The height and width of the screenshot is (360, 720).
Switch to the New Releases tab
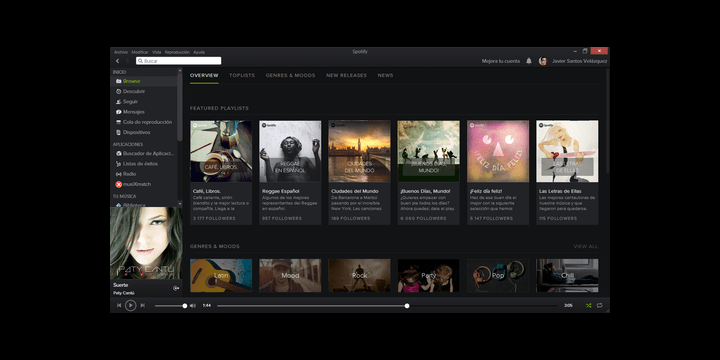coord(346,75)
